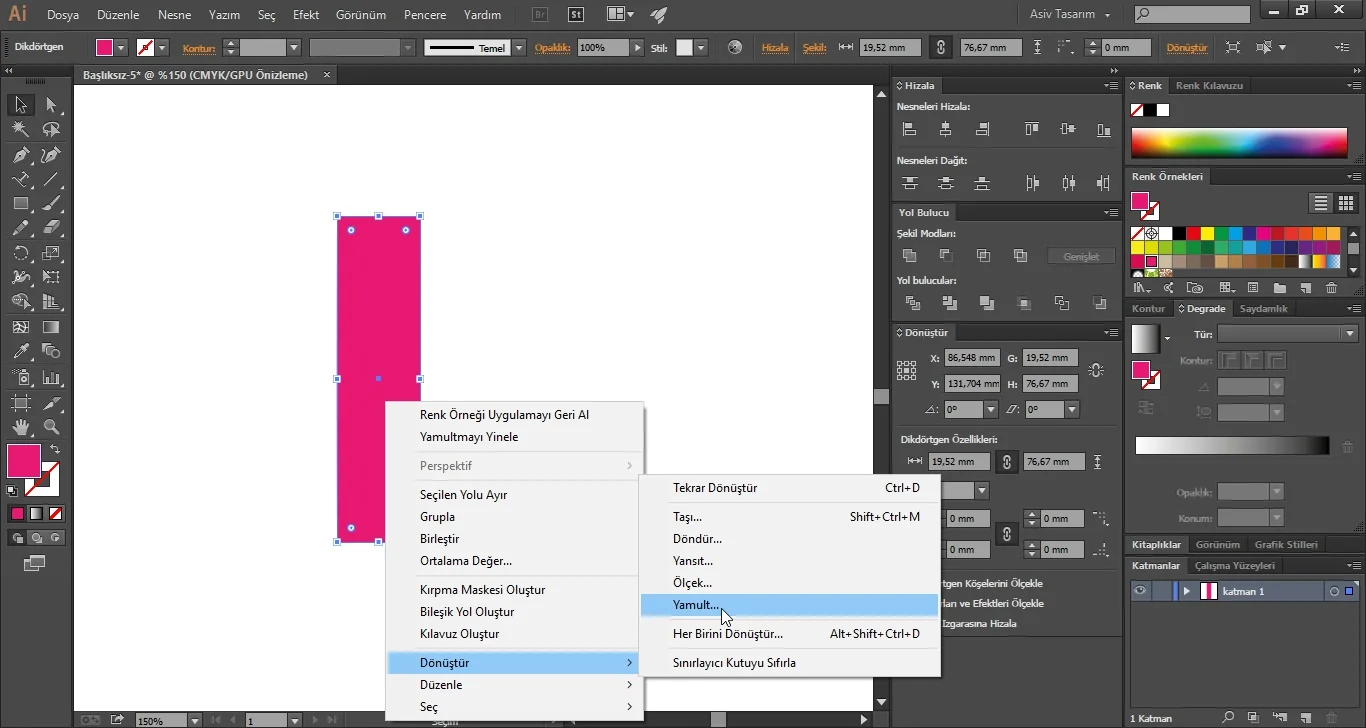Select the Column Graph tool
This screenshot has height=728, width=1366.
51,378
